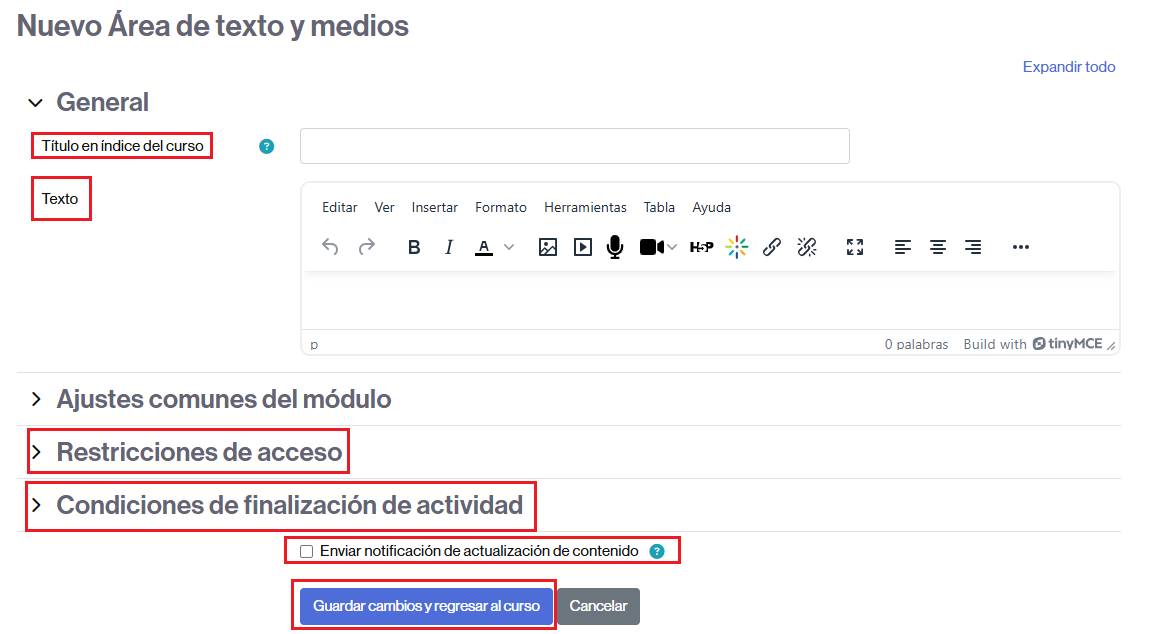Open the Ayuda menu
This screenshot has width=1151, height=634.
711,208
